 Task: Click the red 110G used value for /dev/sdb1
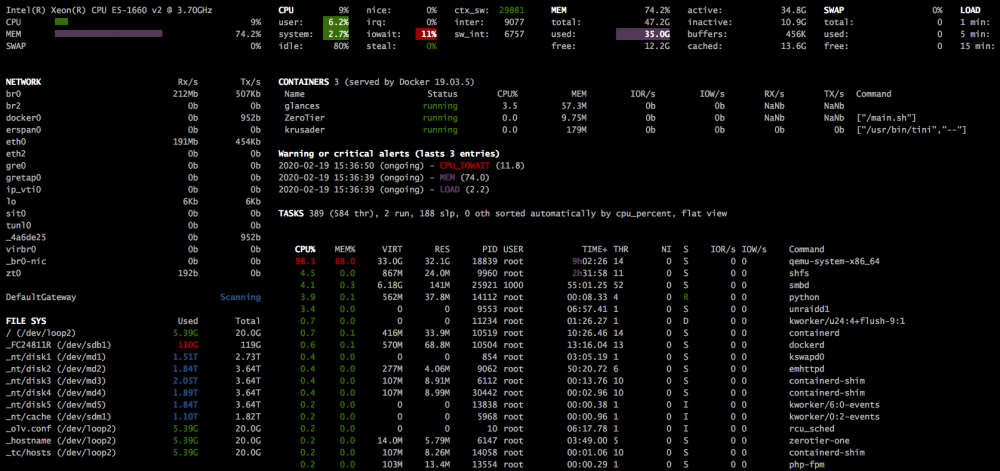click(x=188, y=345)
